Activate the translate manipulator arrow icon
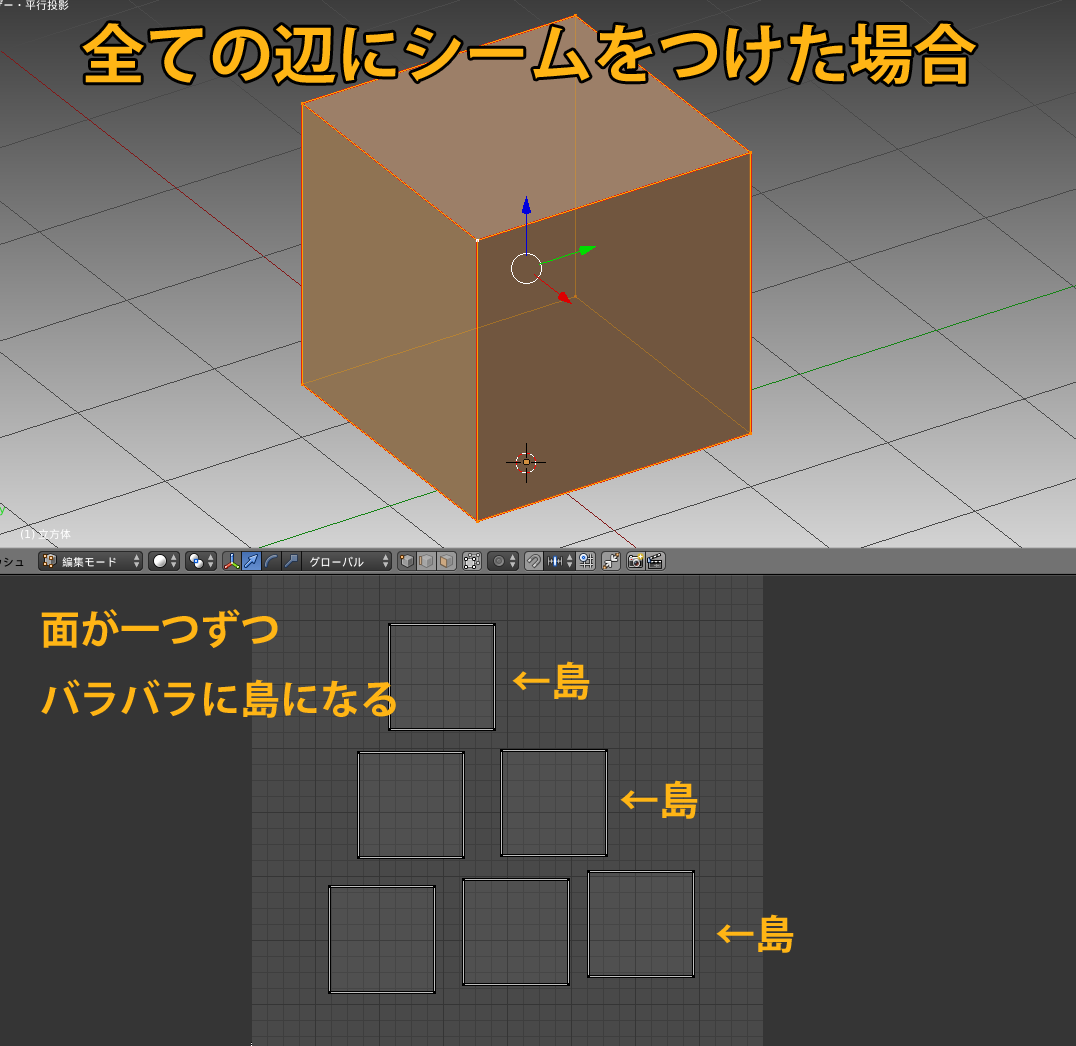Image resolution: width=1076 pixels, height=1046 pixels. (252, 560)
